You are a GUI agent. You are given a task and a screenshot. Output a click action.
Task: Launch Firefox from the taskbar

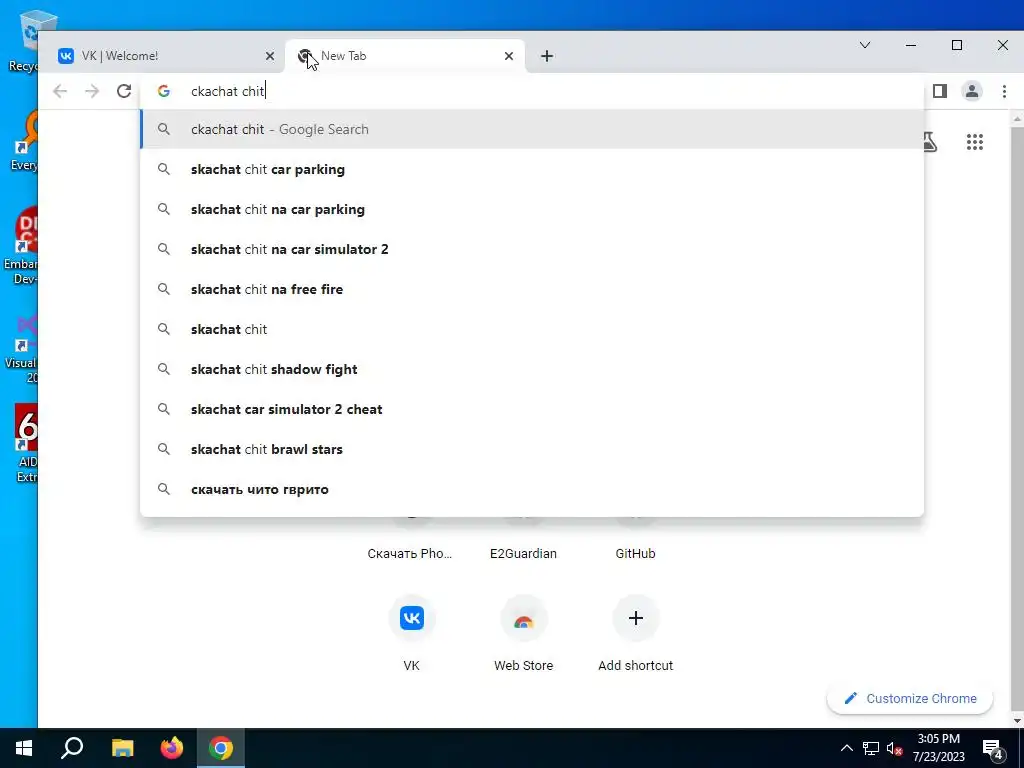pos(172,748)
